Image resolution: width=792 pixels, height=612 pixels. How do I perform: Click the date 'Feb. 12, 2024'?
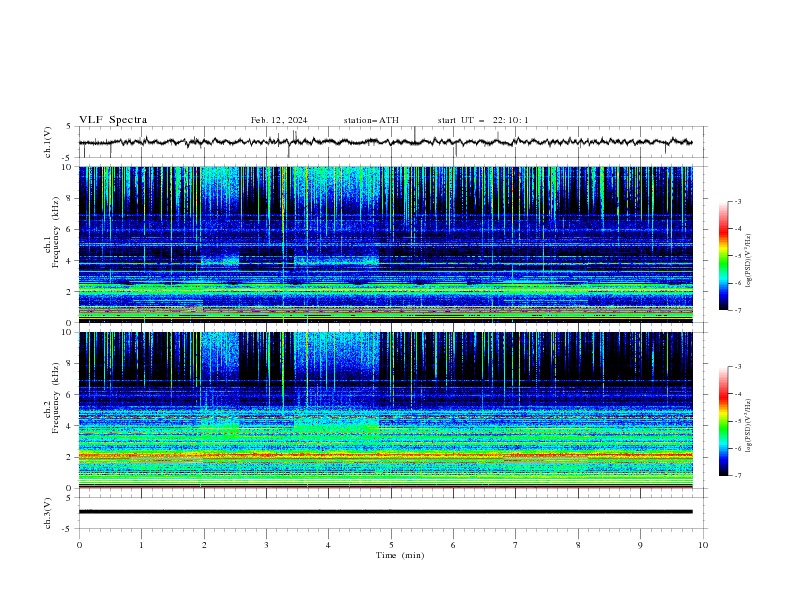[x=279, y=120]
